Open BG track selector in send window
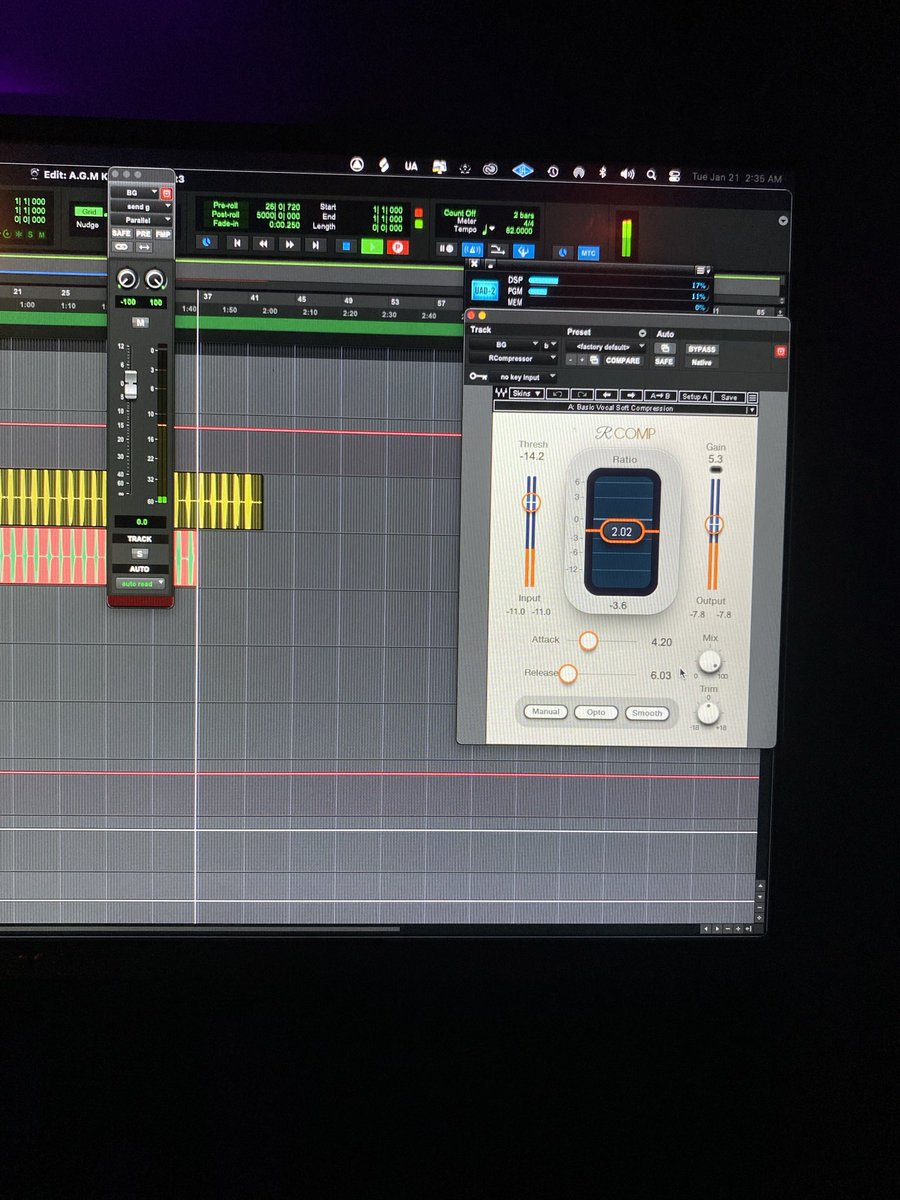900x1200 pixels. 135,192
